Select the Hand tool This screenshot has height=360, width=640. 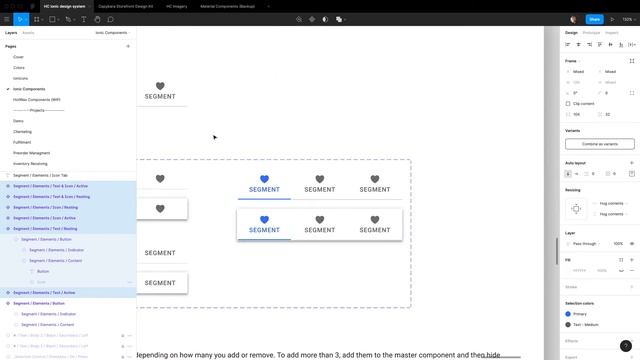97,19
